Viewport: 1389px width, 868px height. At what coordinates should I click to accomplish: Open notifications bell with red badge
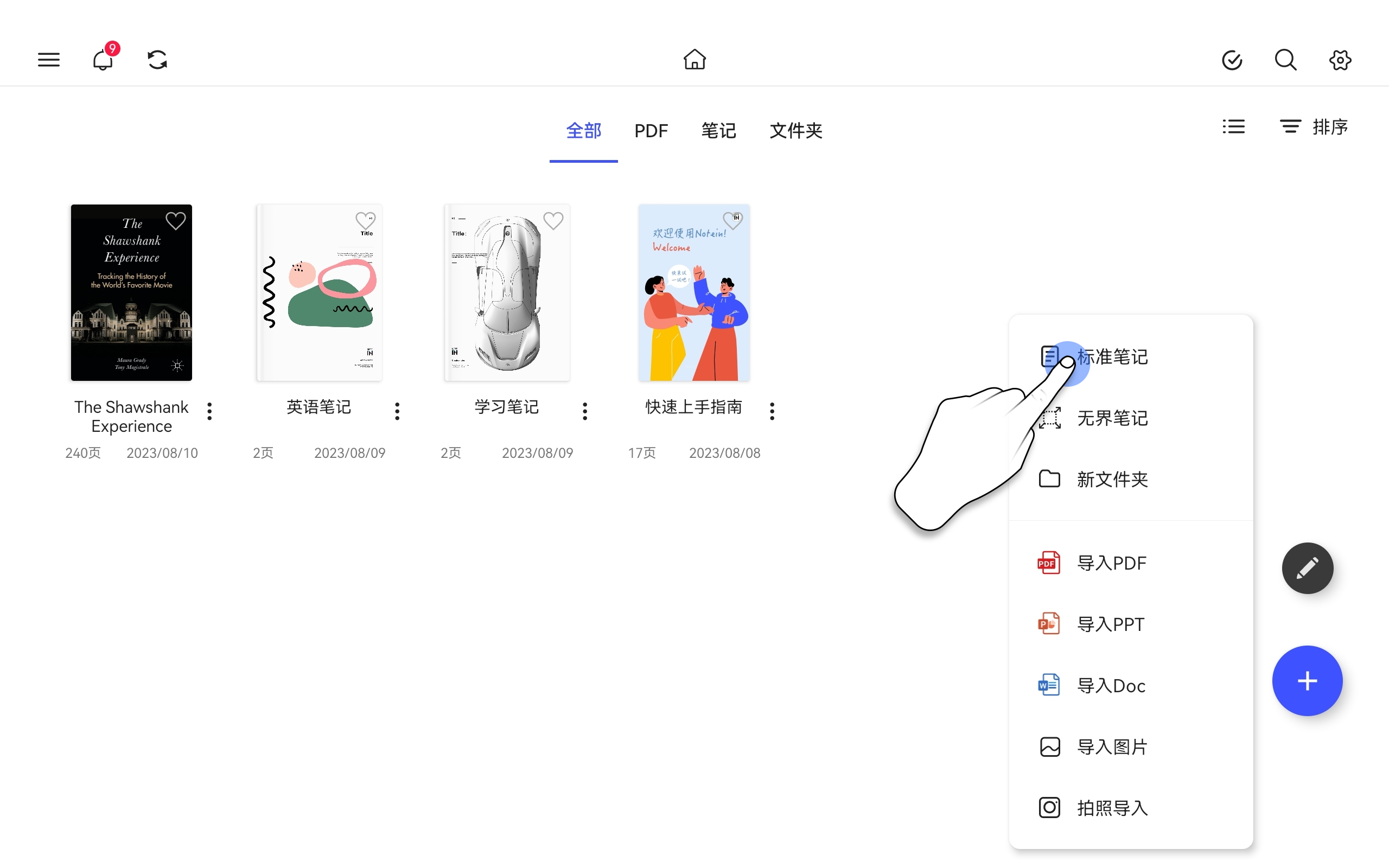[x=103, y=60]
